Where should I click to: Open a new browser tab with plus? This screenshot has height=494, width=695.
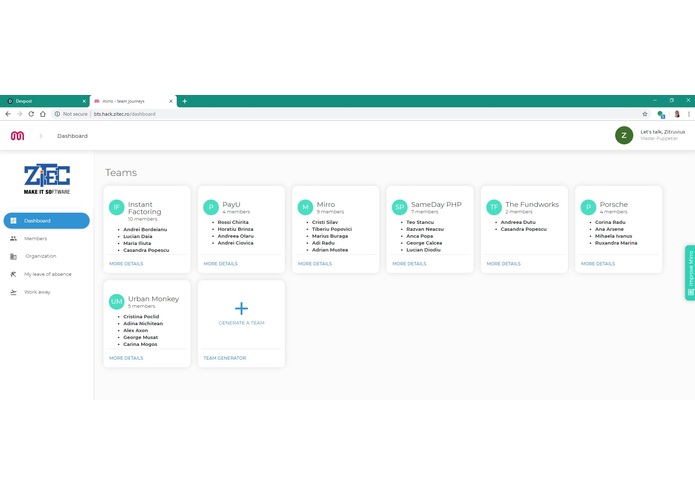[184, 101]
